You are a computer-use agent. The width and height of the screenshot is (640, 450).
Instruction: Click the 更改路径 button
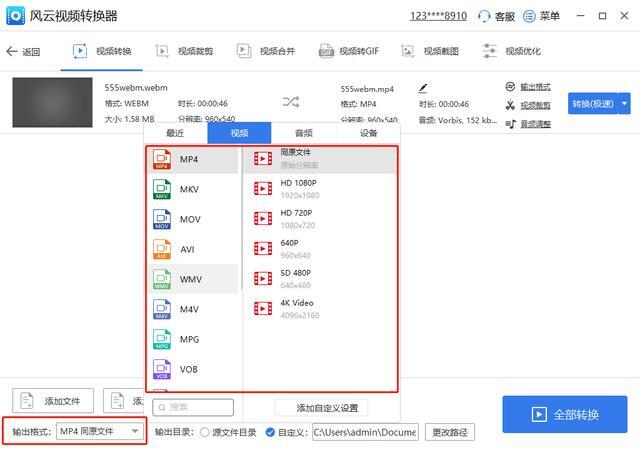[x=450, y=432]
